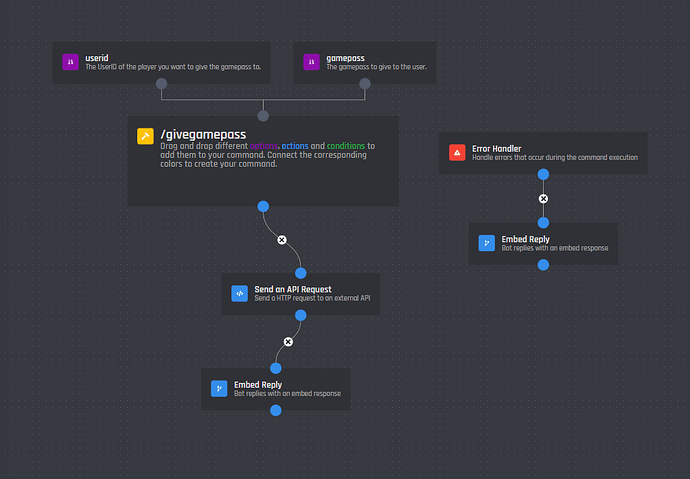Click the Embed Reply icon under Error Handler

coord(487,243)
